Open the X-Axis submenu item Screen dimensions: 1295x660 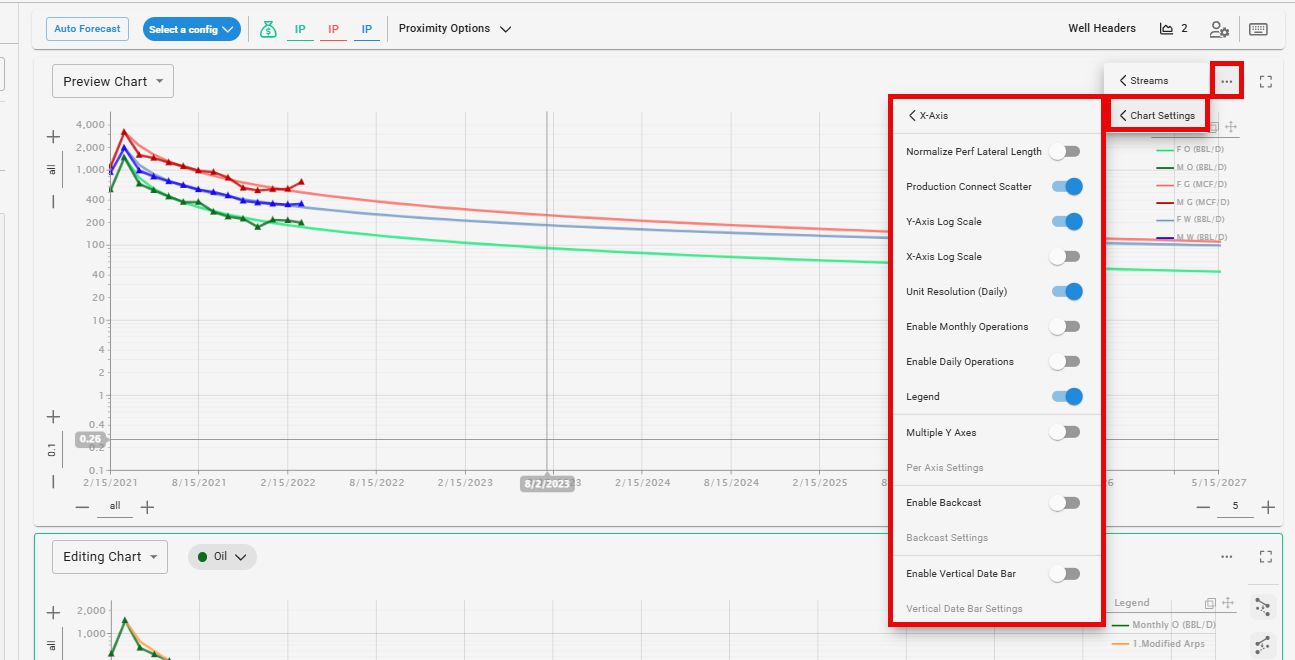tap(928, 116)
